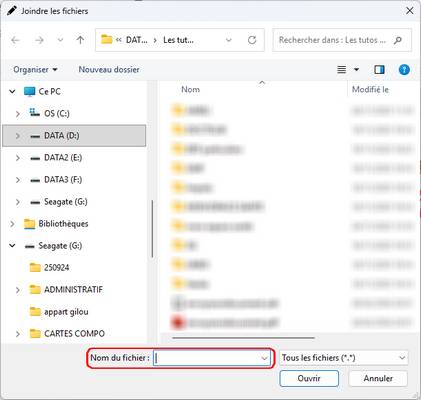Collapse the Ce PC tree node
The image size is (421, 400).
(x=12, y=91)
